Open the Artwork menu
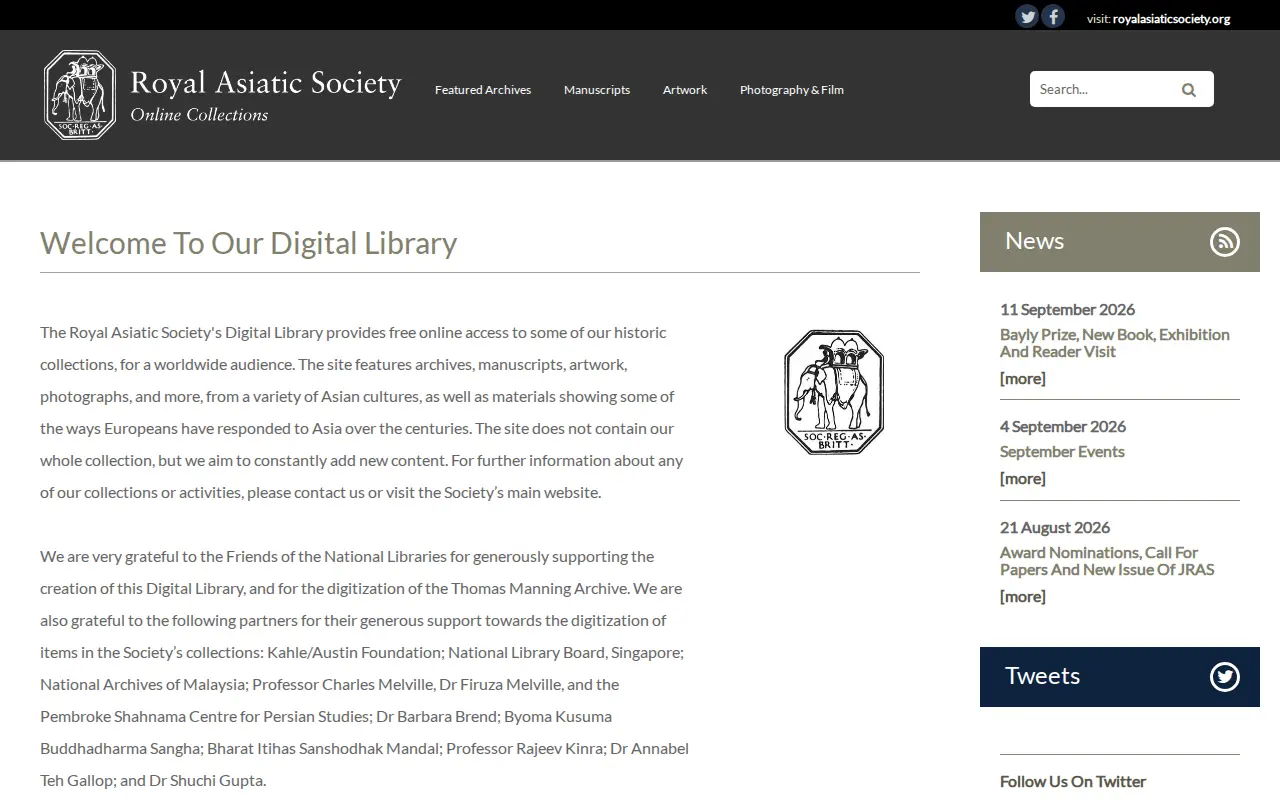 pyautogui.click(x=685, y=90)
